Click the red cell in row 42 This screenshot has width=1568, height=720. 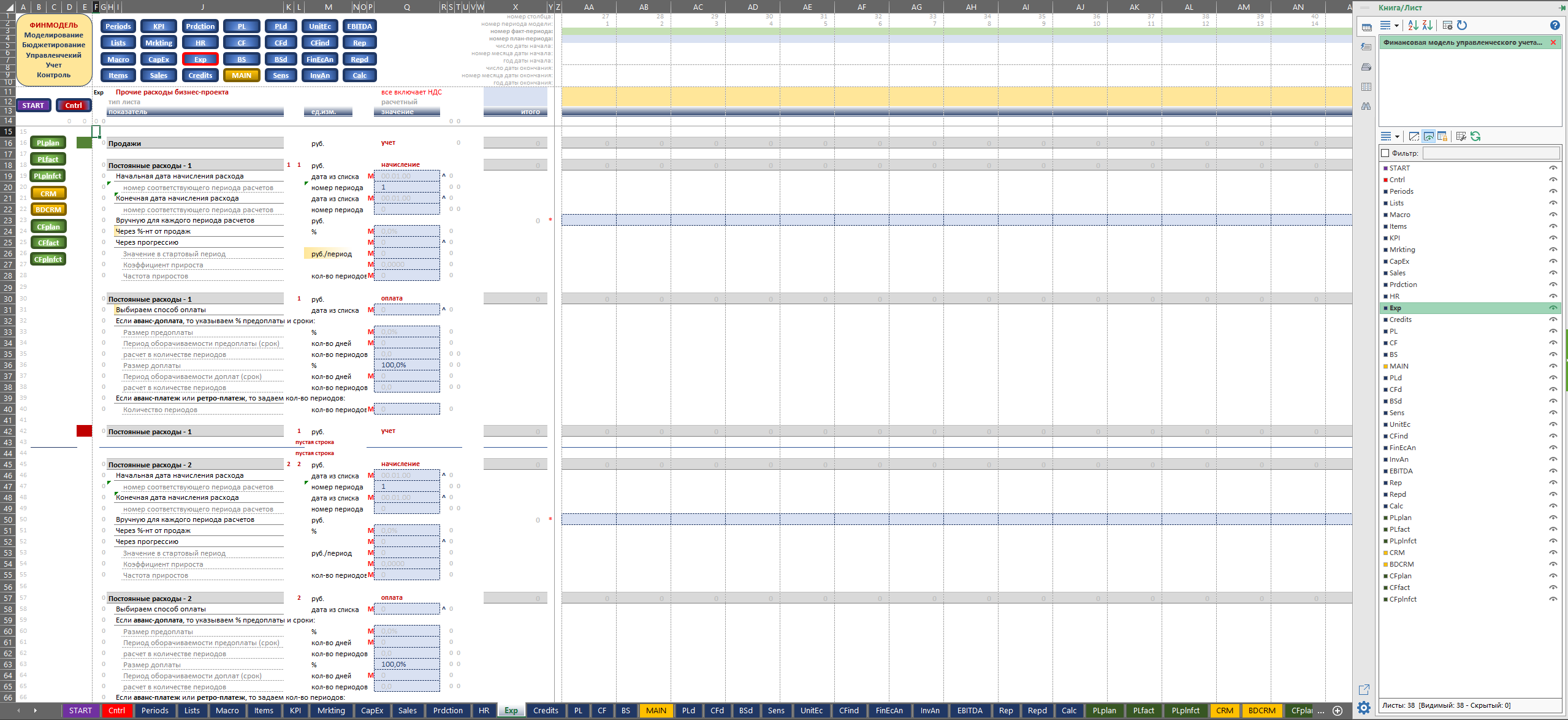[x=84, y=431]
